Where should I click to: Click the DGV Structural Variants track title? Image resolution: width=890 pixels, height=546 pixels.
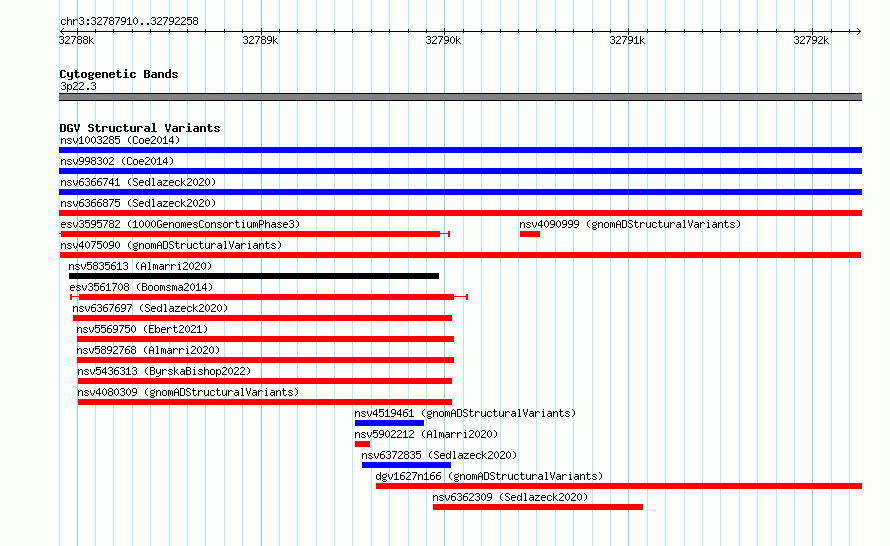pyautogui.click(x=140, y=128)
